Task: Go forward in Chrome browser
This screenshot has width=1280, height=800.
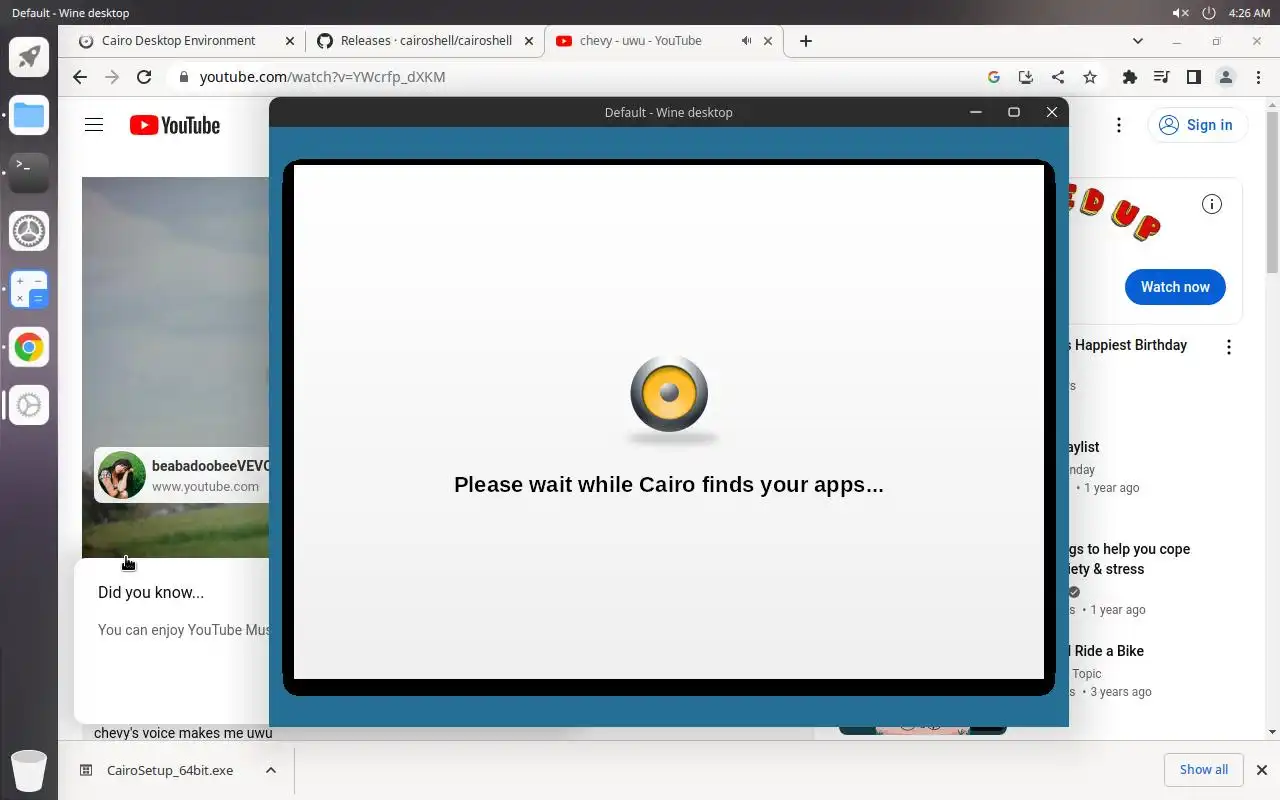Action: point(112,77)
